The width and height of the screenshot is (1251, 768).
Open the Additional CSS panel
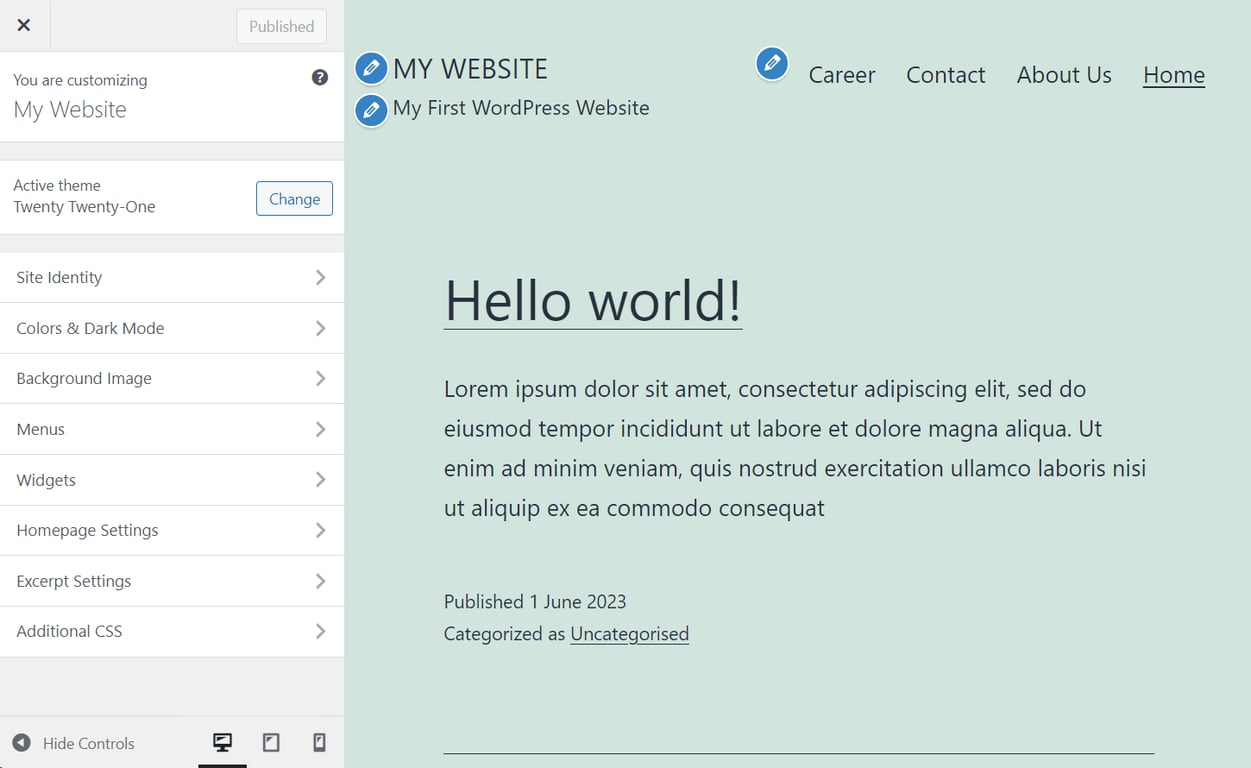tap(172, 631)
